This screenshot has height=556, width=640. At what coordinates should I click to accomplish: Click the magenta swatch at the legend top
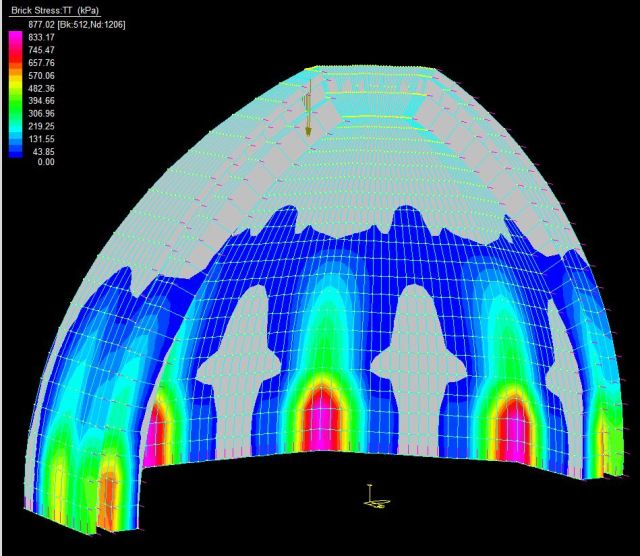point(15,38)
